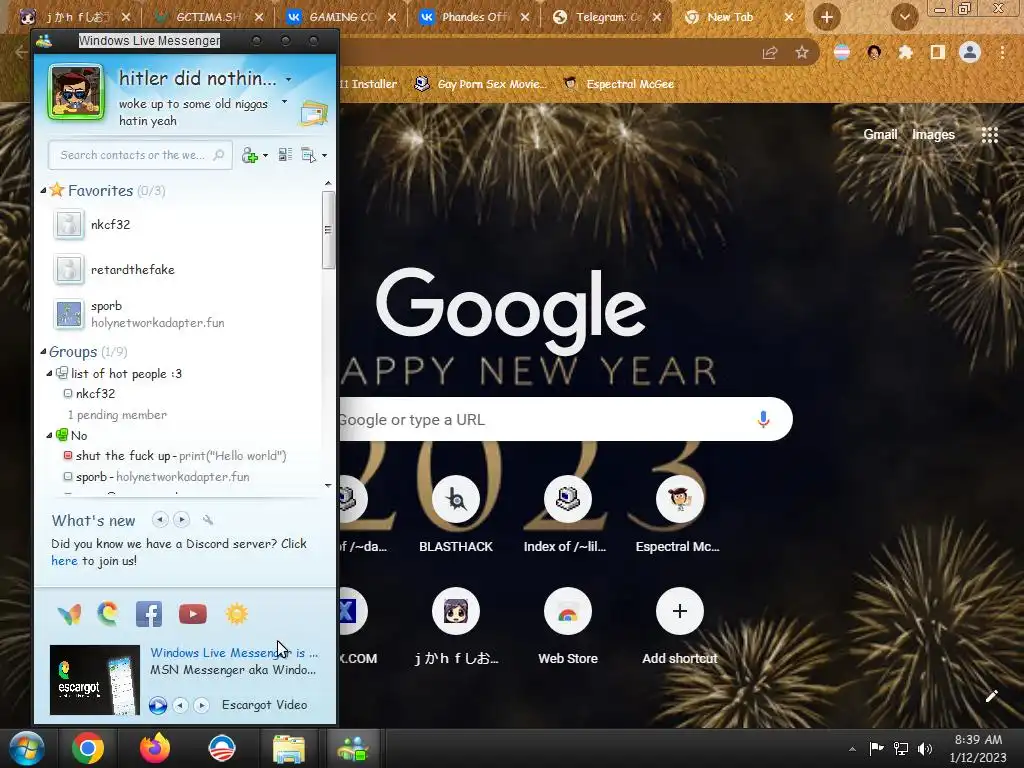
Task: Go to next Escargot video
Action: [202, 705]
